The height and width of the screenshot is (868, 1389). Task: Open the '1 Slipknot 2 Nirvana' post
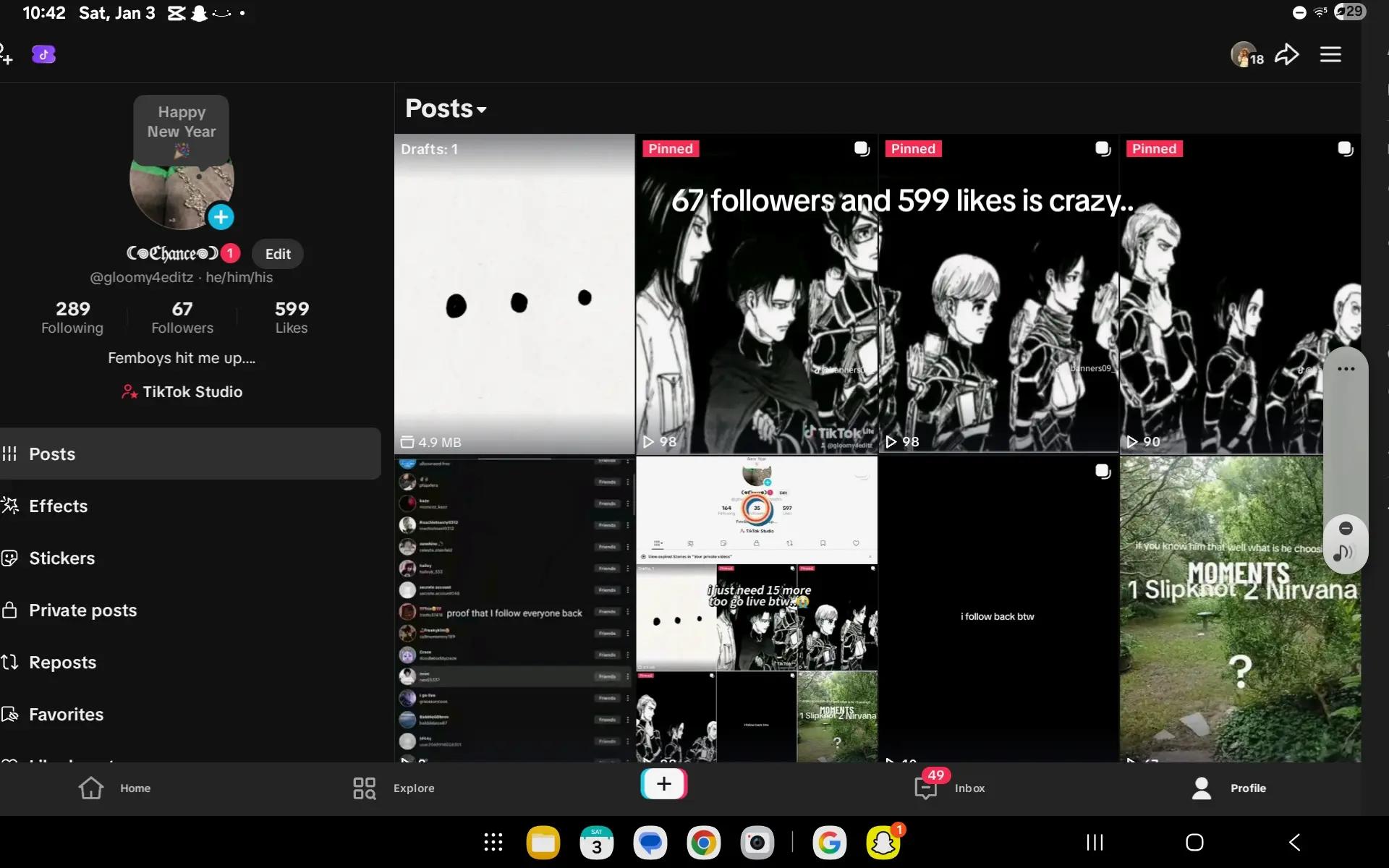(1240, 609)
